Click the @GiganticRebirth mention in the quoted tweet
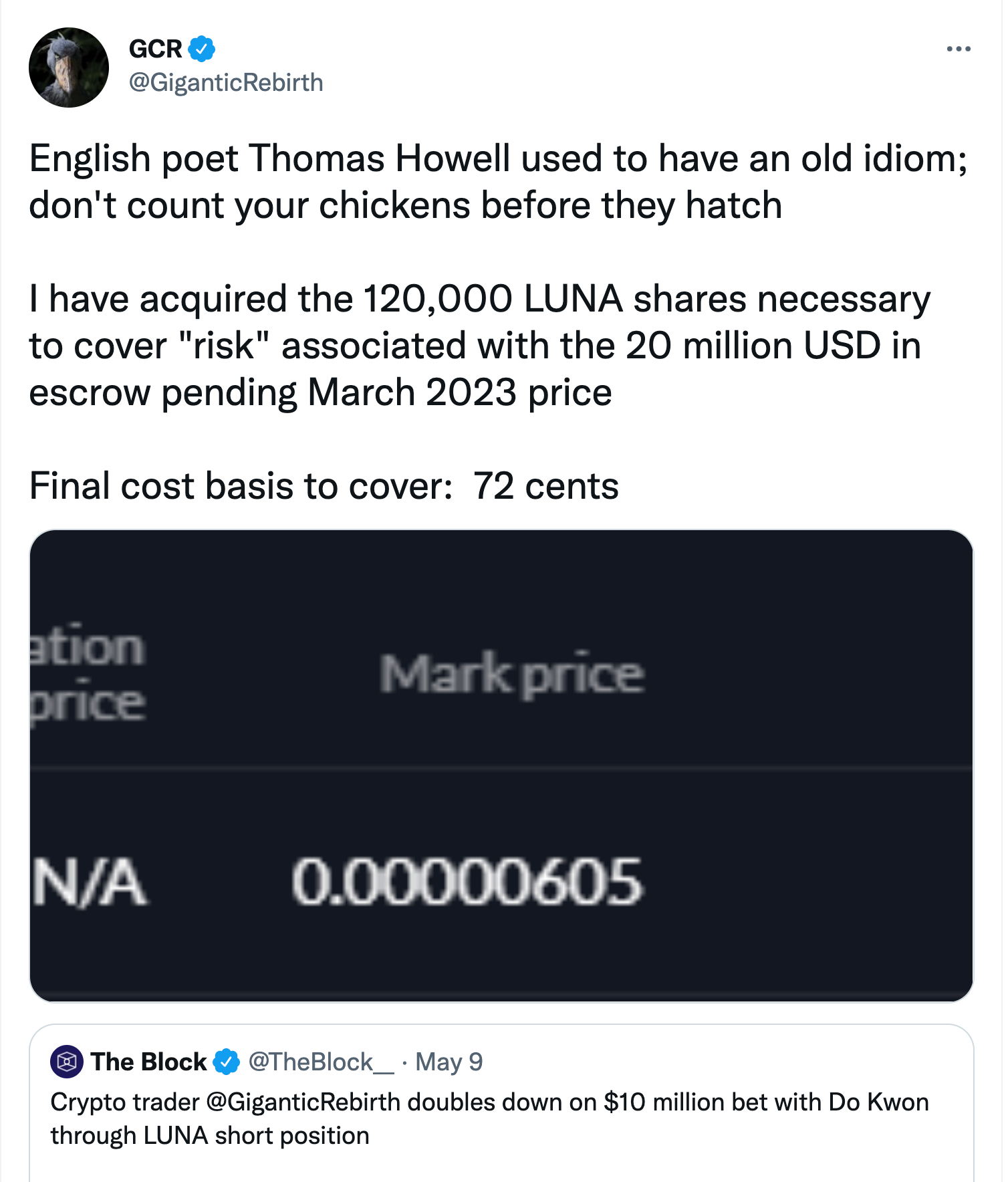 click(303, 1102)
